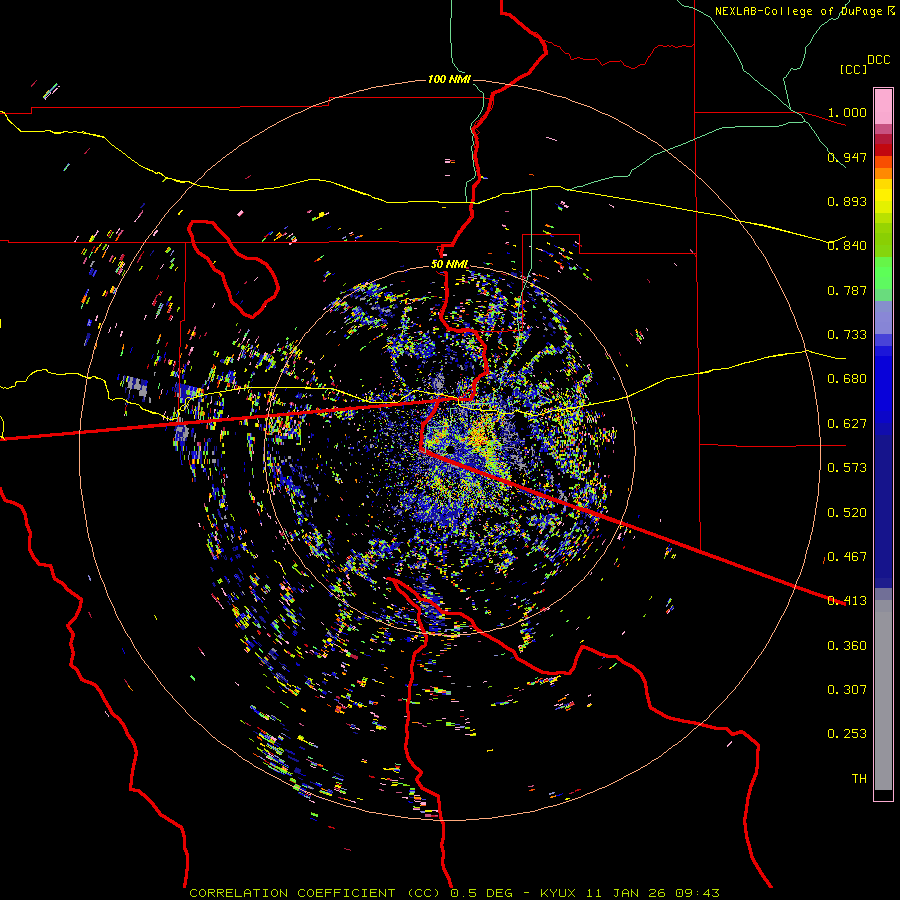Click the CORRELATION COEFFICIENT (CC) caption text

pyautogui.click(x=315, y=893)
